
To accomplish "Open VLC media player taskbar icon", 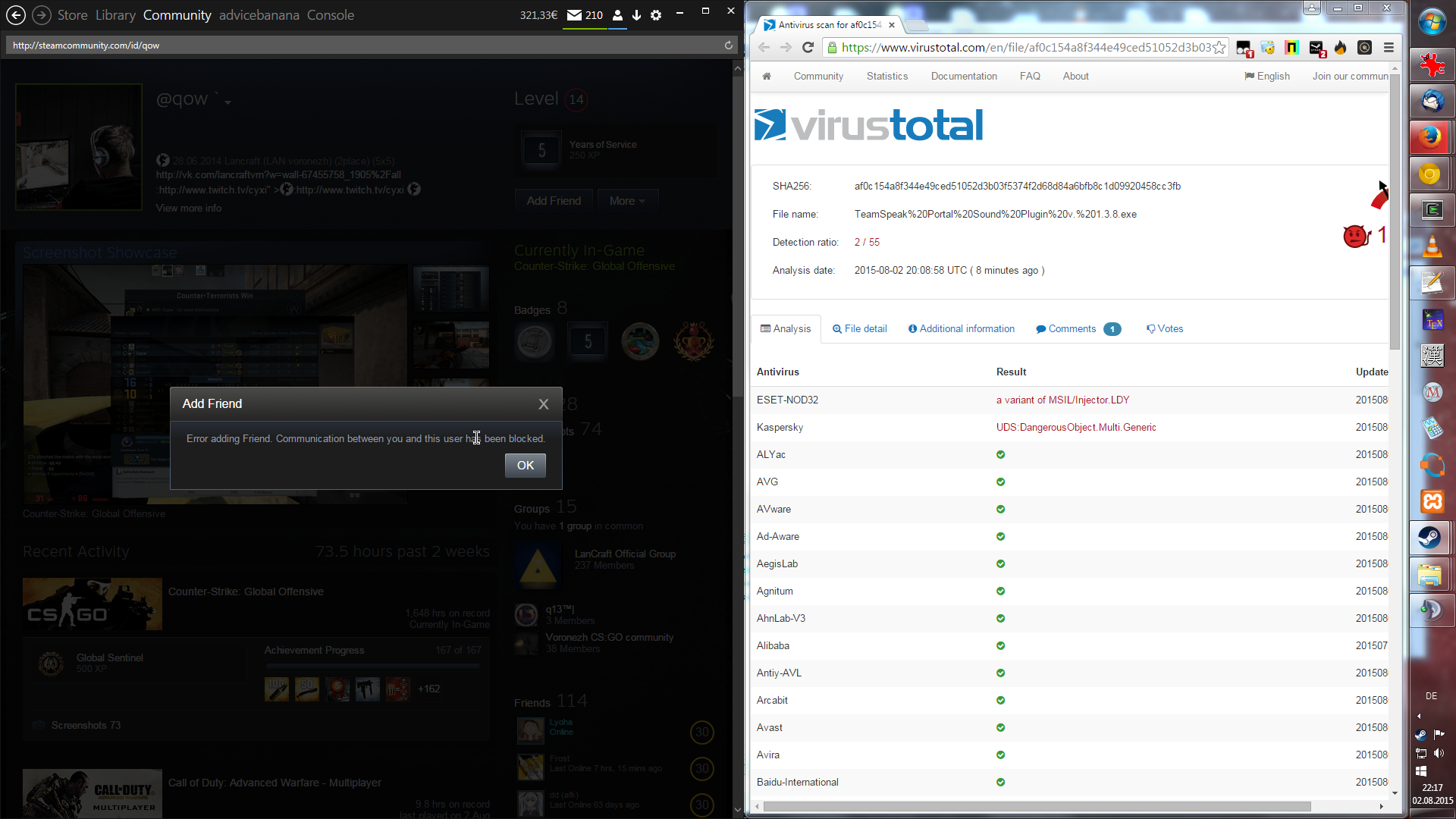I will point(1432,246).
